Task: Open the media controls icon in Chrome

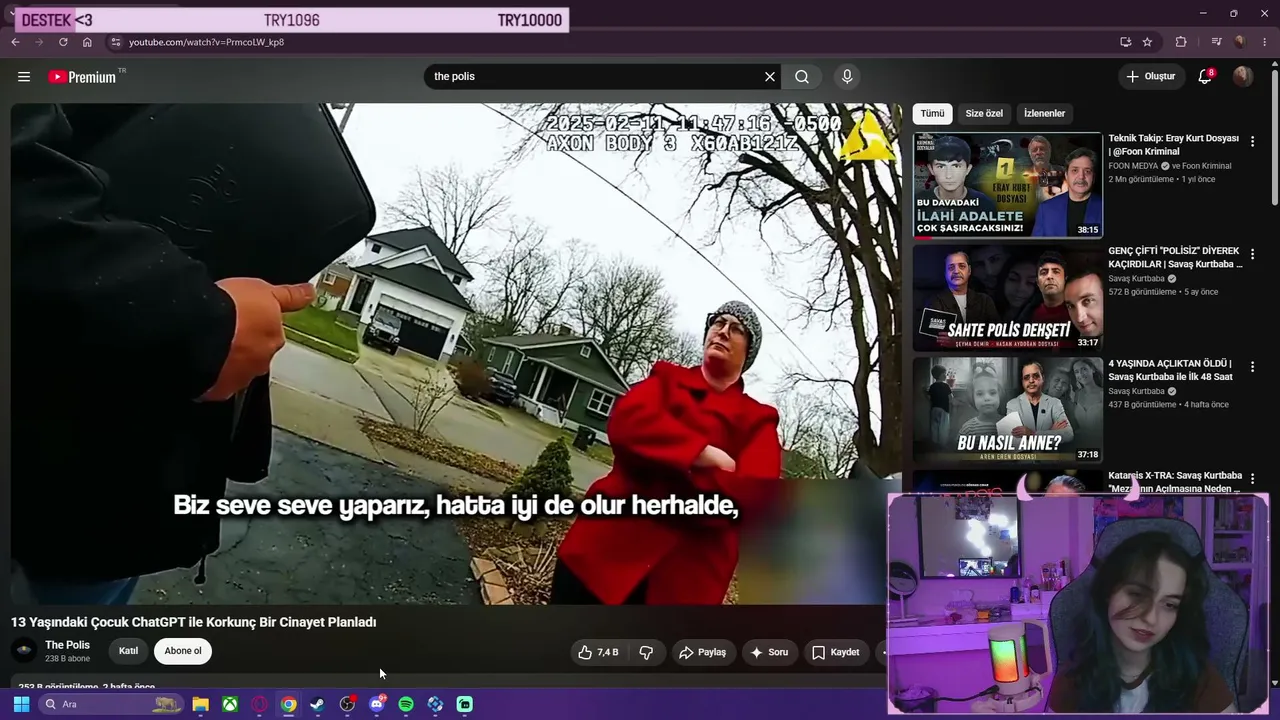Action: click(1216, 42)
